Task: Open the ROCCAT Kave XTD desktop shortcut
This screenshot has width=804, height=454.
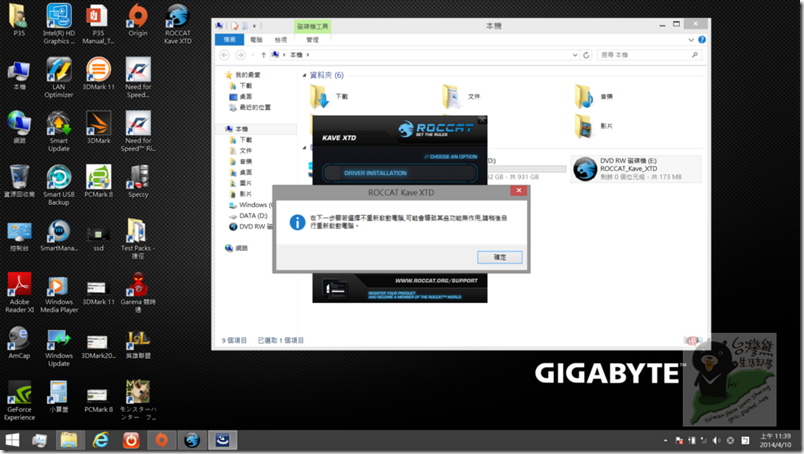Action: [x=177, y=24]
